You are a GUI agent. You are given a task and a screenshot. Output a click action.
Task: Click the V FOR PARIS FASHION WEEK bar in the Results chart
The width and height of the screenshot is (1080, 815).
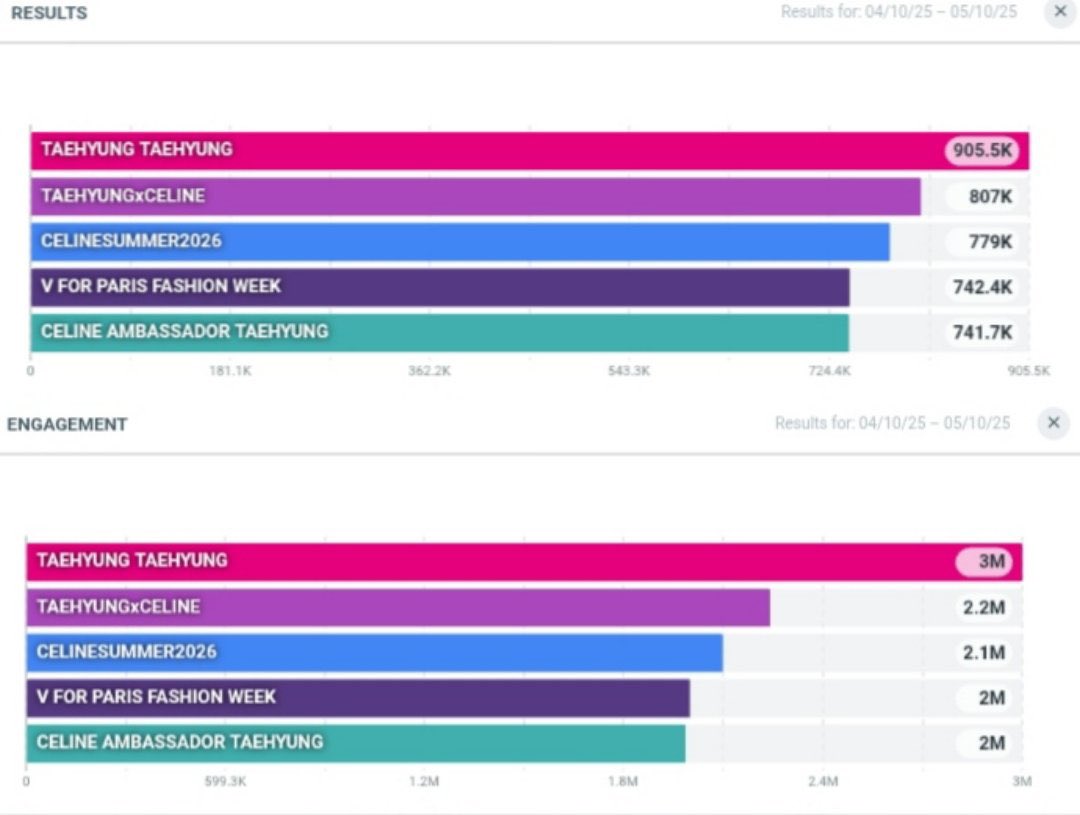coord(440,287)
